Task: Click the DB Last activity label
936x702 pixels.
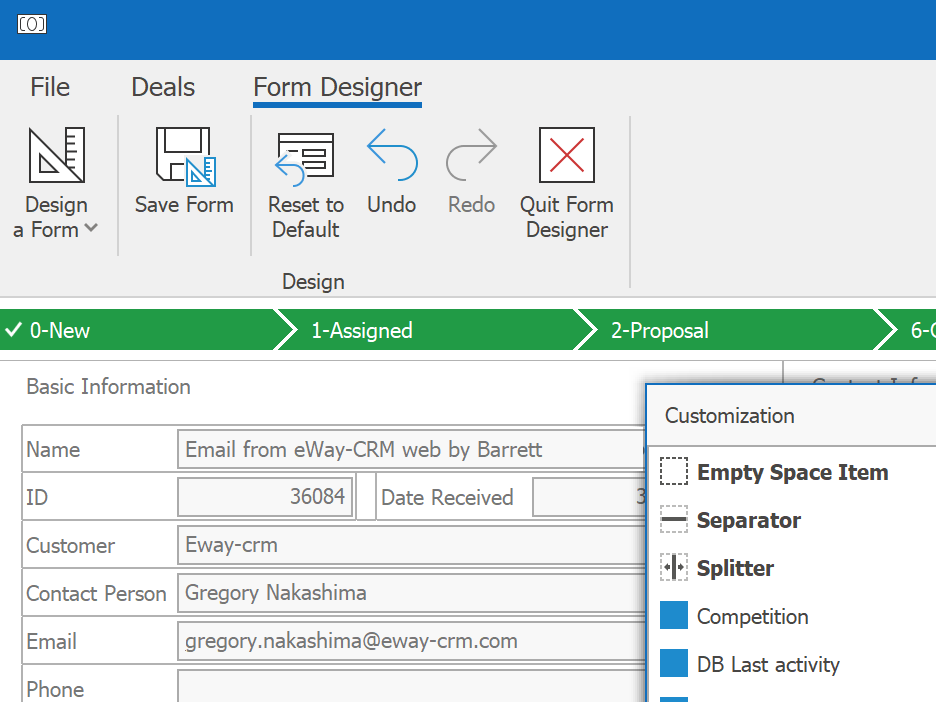Action: pos(768,664)
